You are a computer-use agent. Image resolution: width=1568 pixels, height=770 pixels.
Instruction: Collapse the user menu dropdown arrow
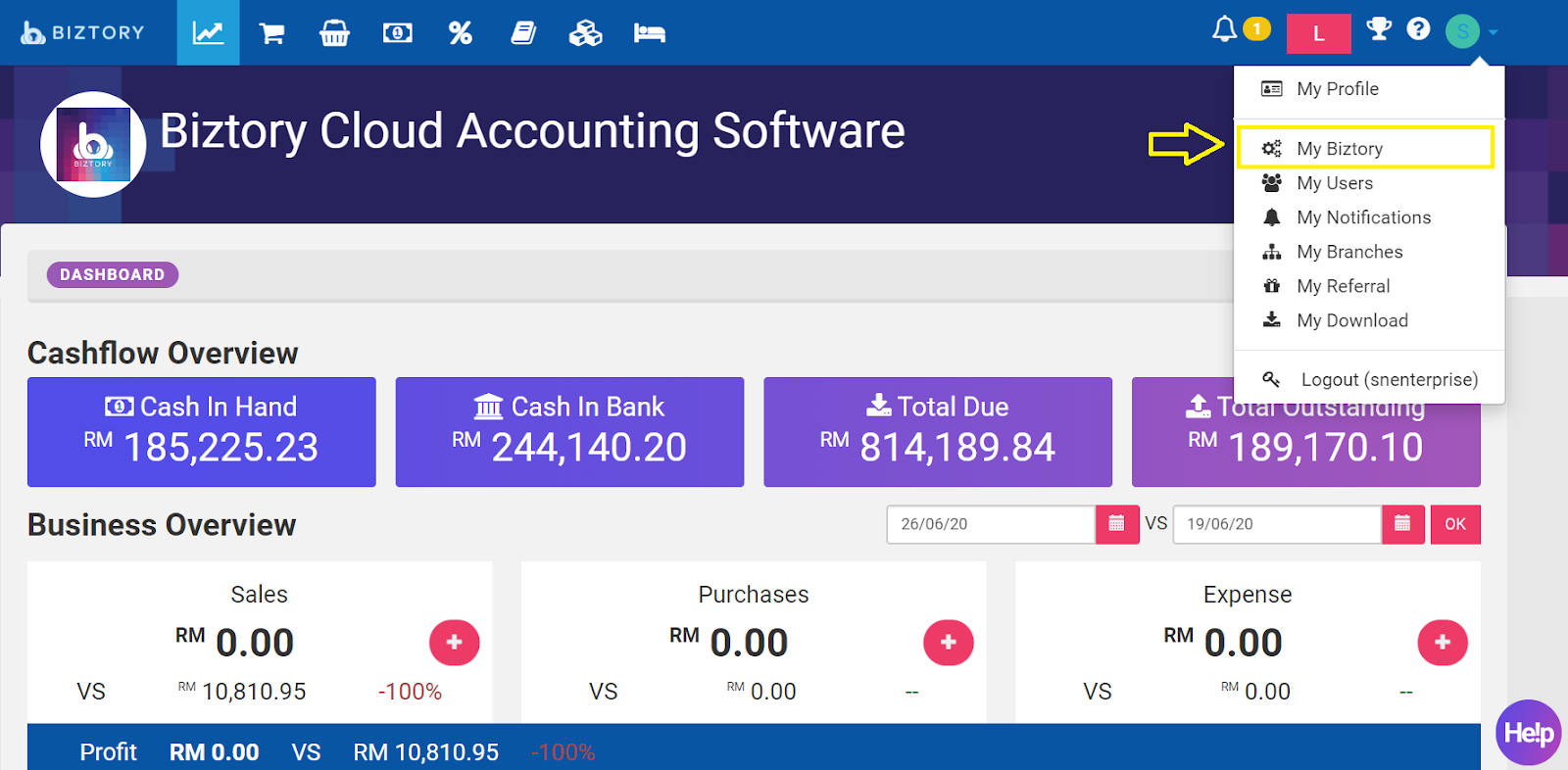point(1493,32)
